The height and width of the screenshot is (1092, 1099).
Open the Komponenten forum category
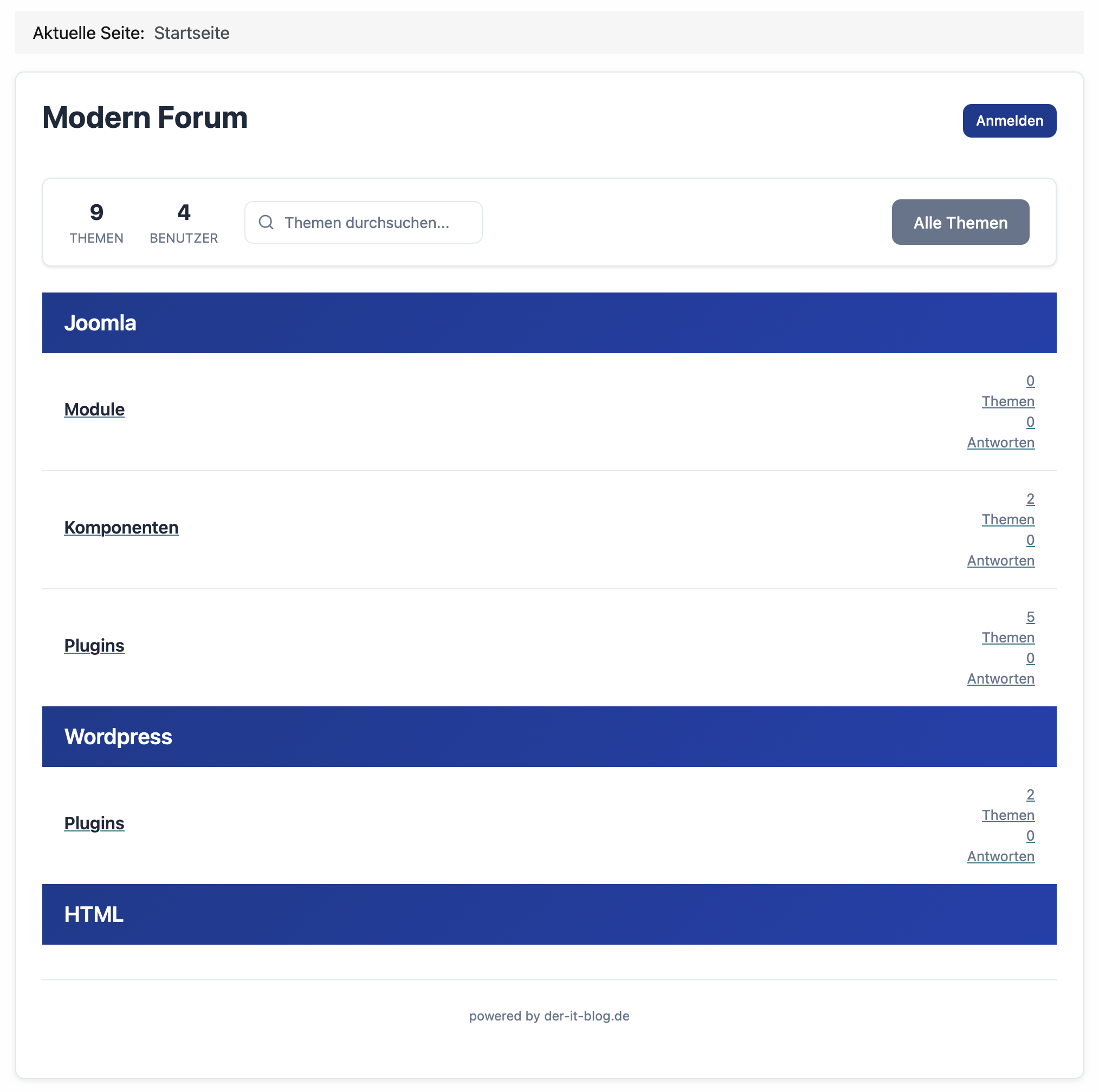(x=121, y=528)
